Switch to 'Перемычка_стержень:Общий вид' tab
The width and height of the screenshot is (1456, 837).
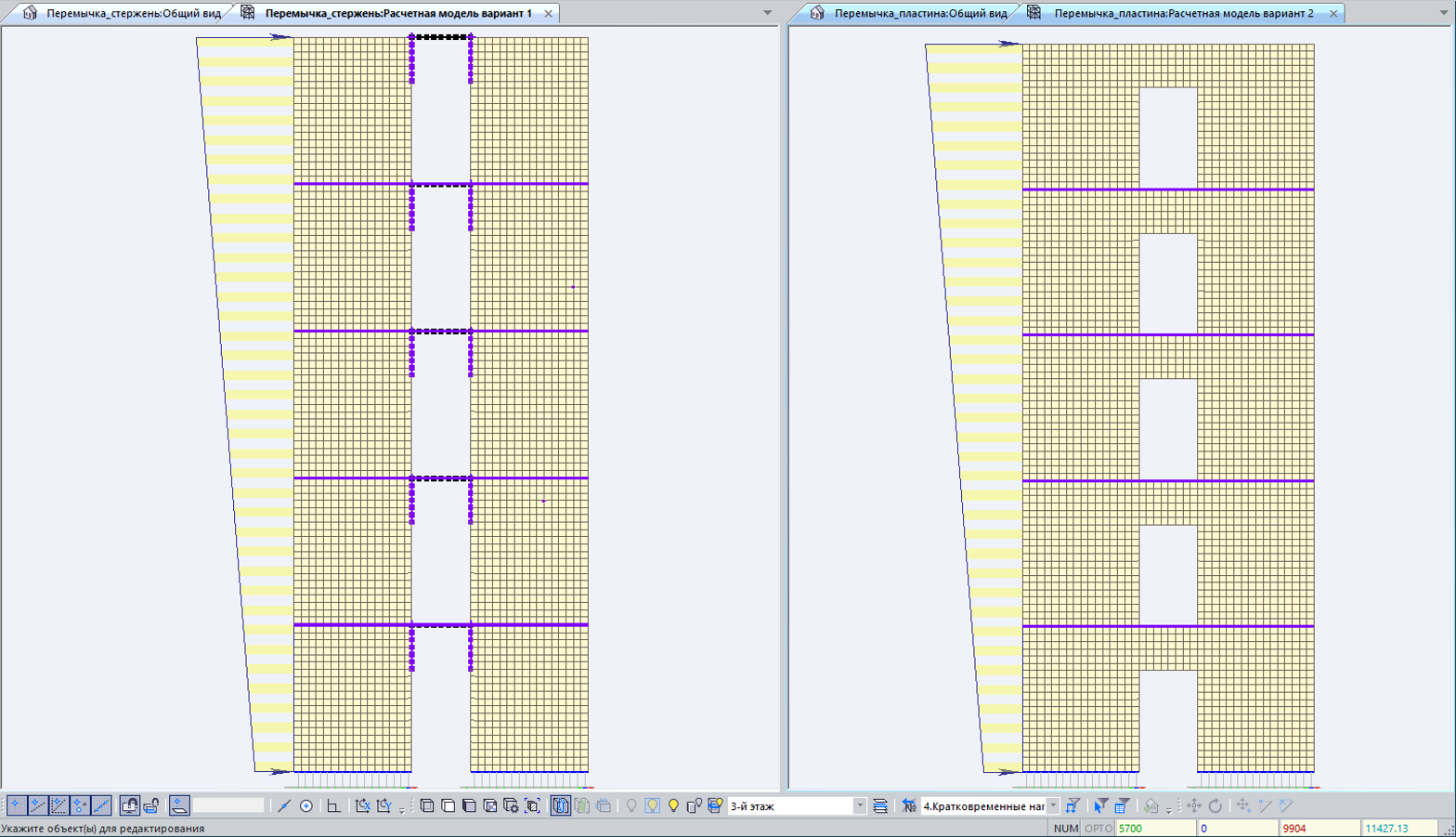[x=133, y=13]
